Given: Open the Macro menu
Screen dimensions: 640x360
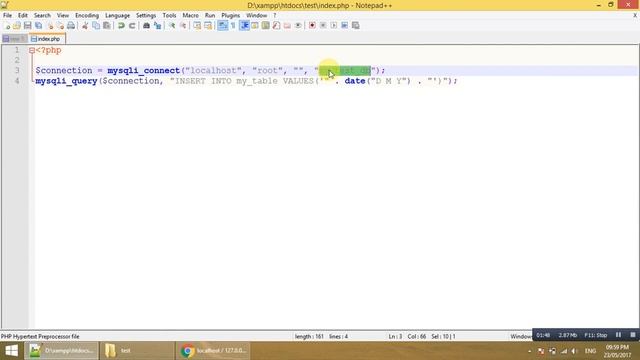Looking at the screenshot, I should pos(190,16).
